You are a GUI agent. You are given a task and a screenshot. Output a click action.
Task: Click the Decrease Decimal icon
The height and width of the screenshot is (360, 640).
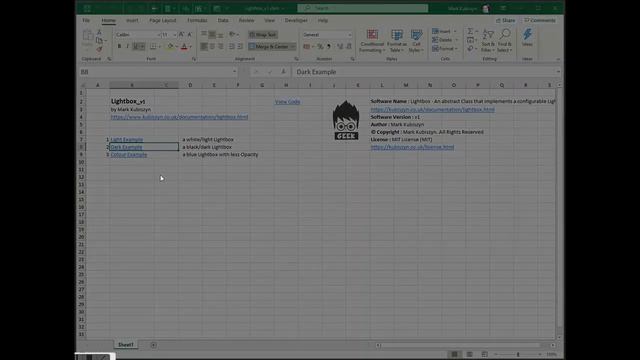349,47
